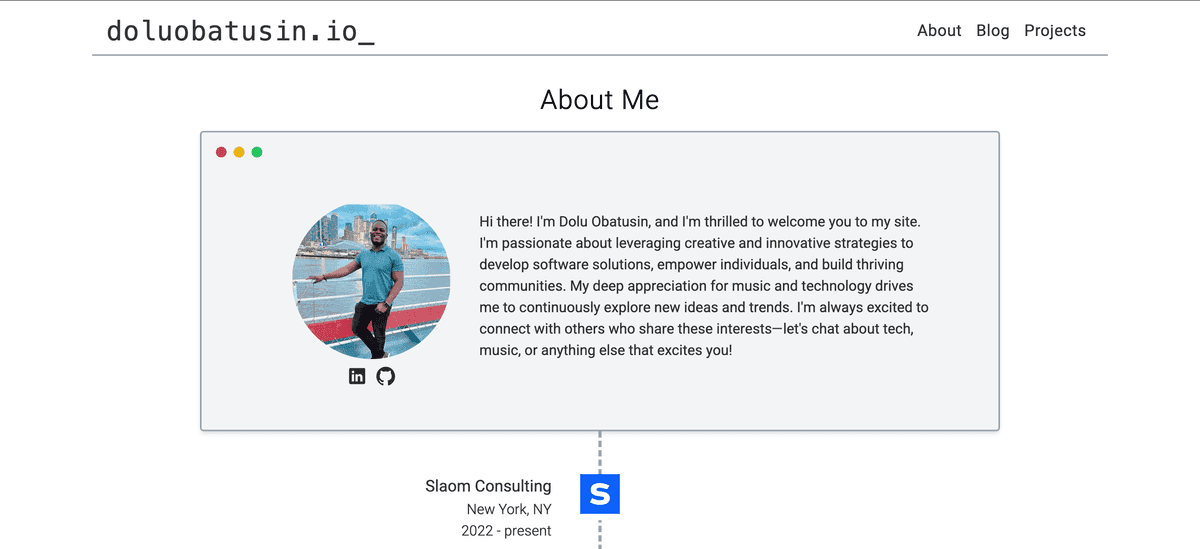Click the dashed timeline connector line

pyautogui.click(x=600, y=452)
